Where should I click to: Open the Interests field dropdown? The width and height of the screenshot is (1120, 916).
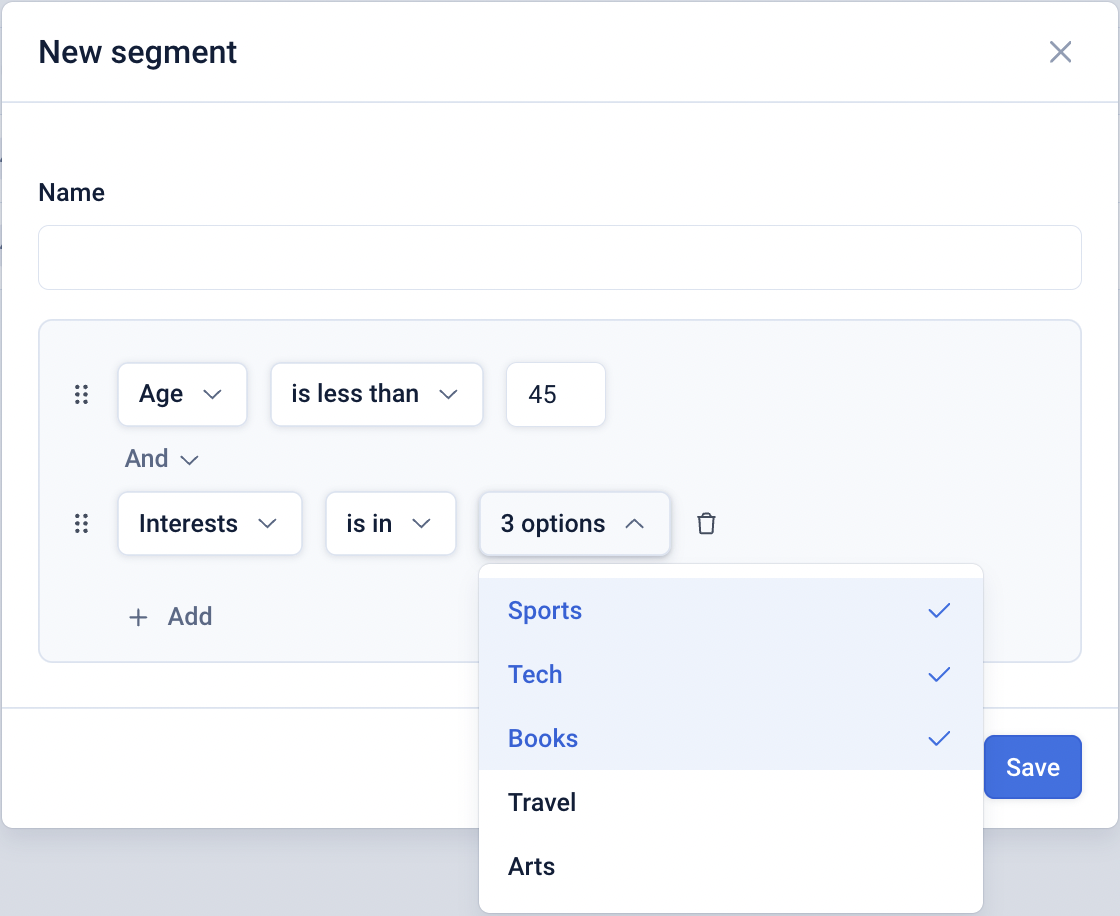click(209, 524)
